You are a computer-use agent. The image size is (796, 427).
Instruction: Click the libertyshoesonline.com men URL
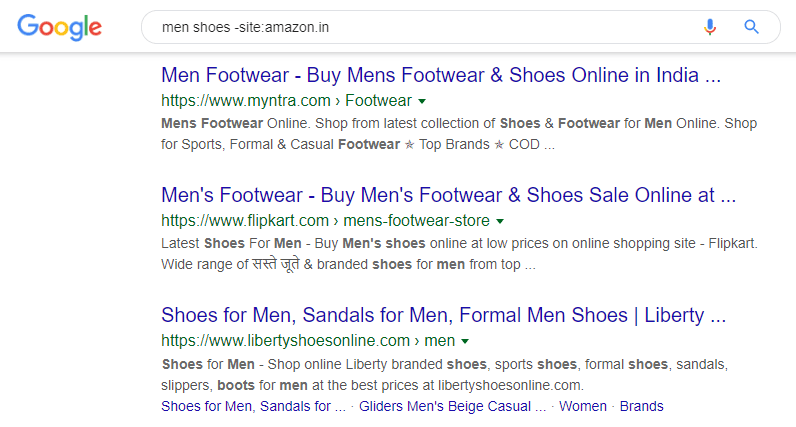308,341
